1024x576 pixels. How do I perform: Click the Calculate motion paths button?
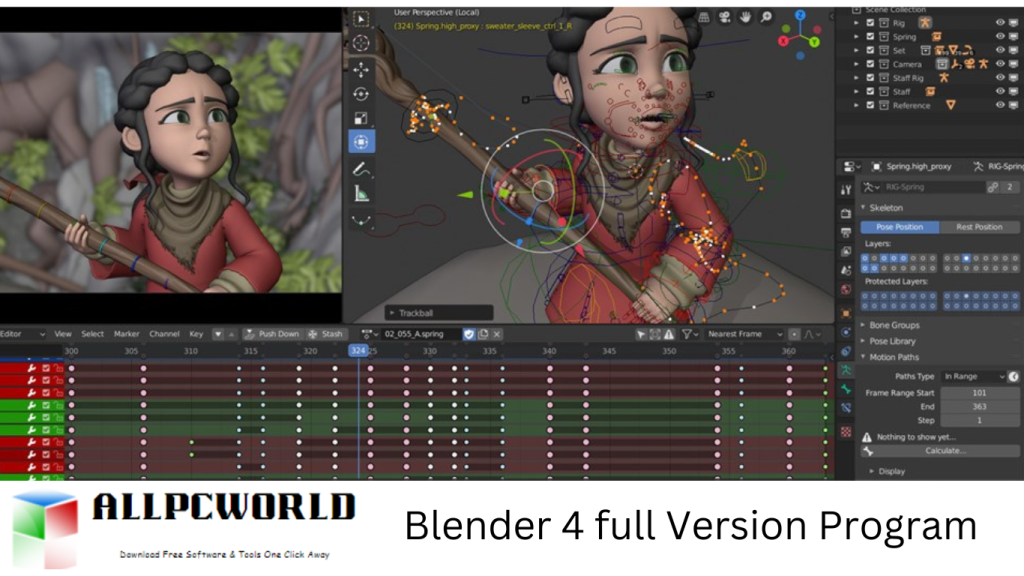940,451
